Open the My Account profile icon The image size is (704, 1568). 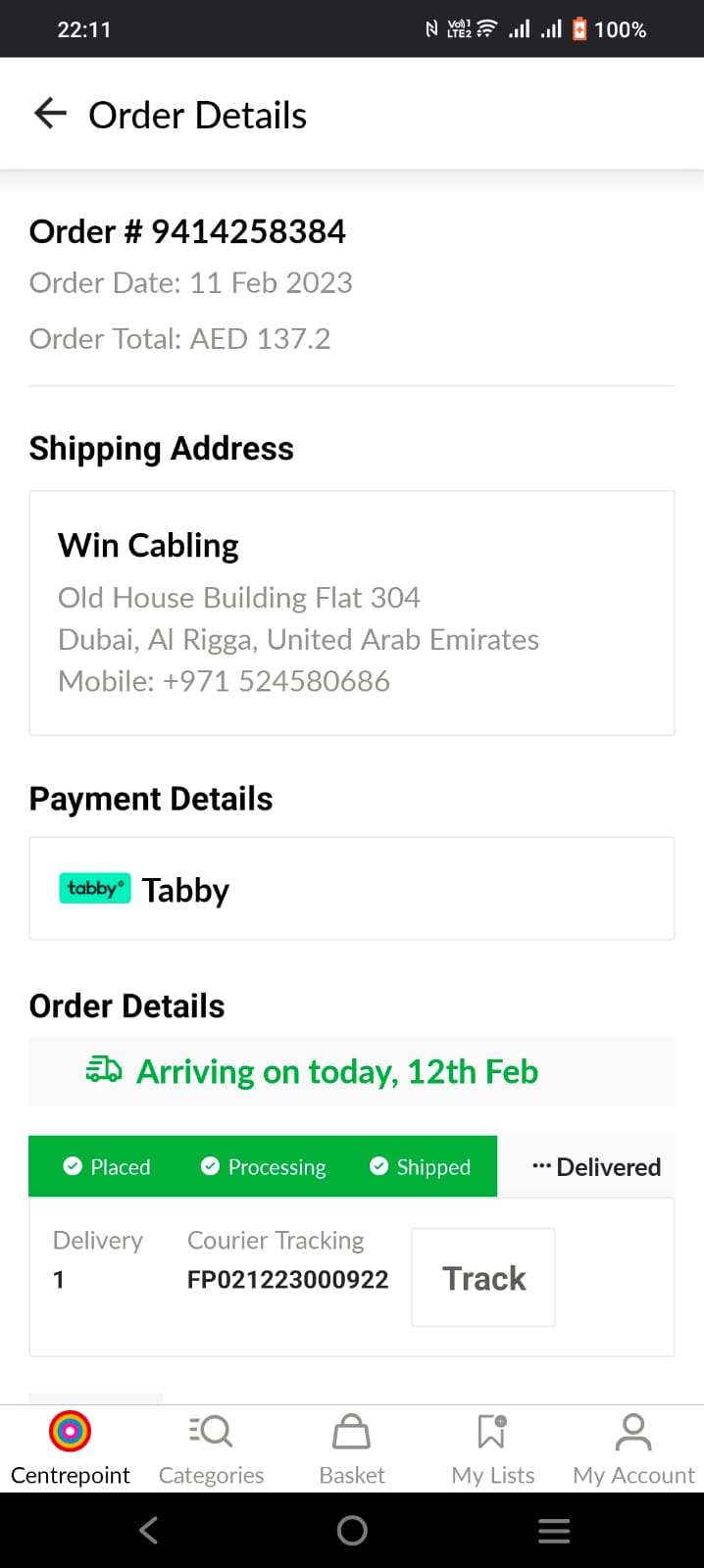(x=633, y=1432)
